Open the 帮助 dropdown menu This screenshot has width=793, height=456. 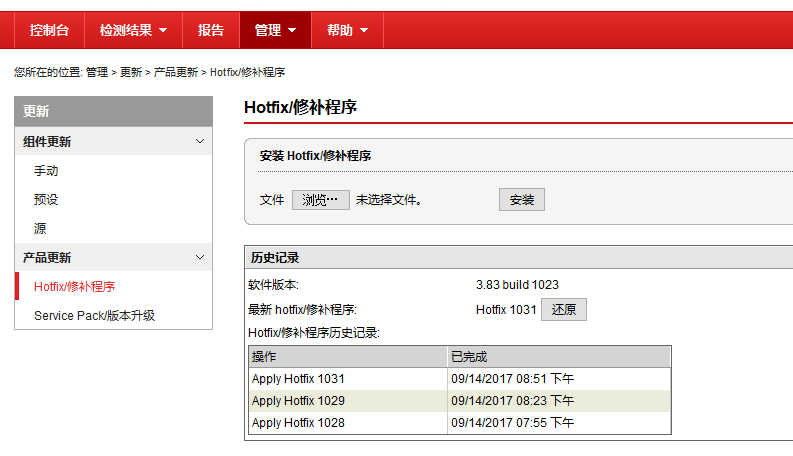click(347, 30)
